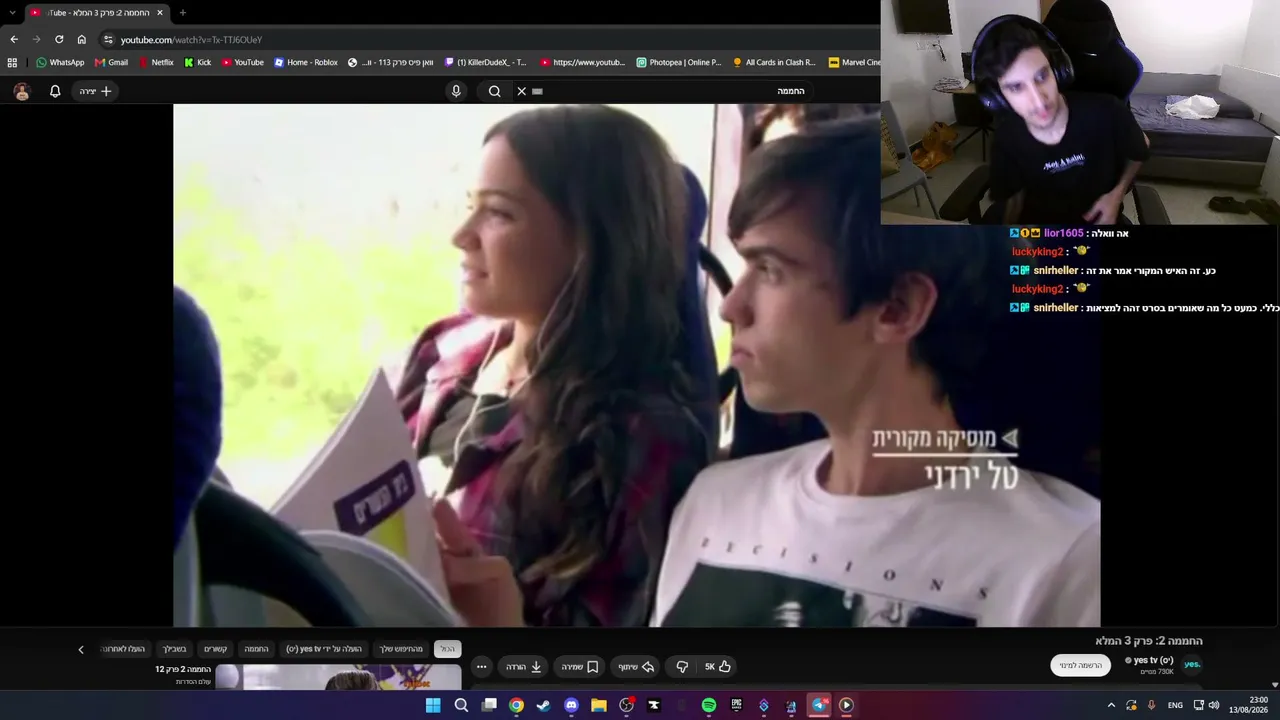The image size is (1280, 720).
Task: Click the YouTube address bar URL
Action: [x=191, y=40]
